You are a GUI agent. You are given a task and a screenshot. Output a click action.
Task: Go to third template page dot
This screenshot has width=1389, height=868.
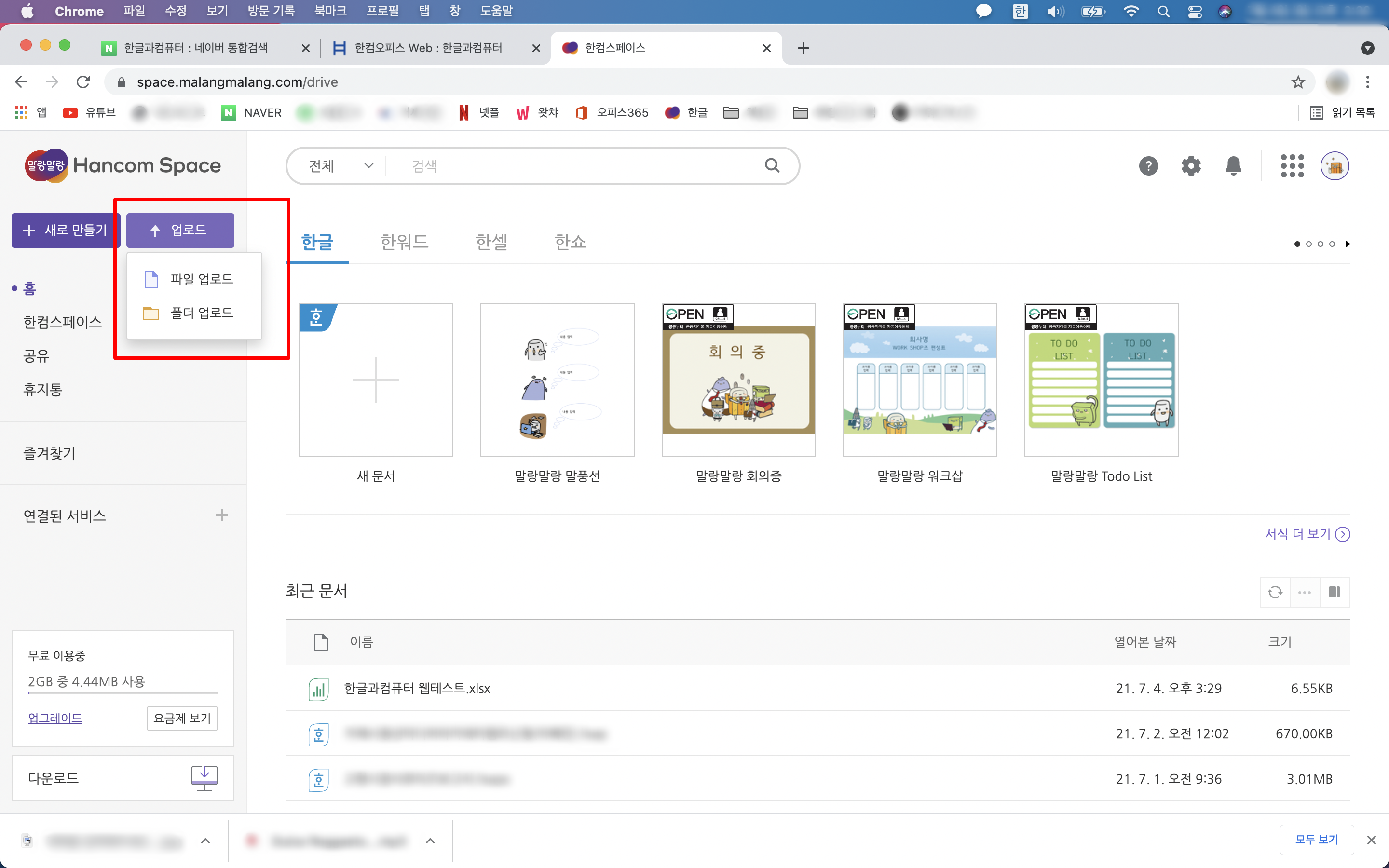[1321, 244]
